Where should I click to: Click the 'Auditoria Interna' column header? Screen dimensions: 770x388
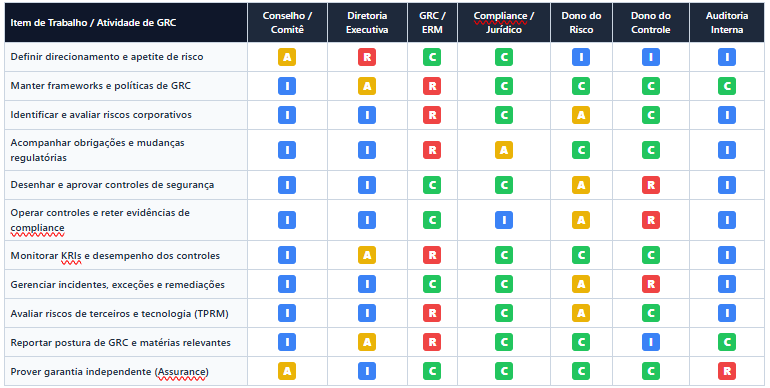[x=727, y=23]
